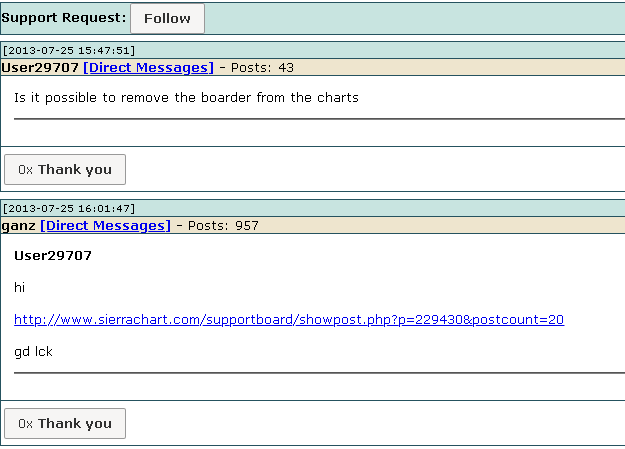The height and width of the screenshot is (449, 625).
Task: Click the Support Request label
Action: (64, 18)
